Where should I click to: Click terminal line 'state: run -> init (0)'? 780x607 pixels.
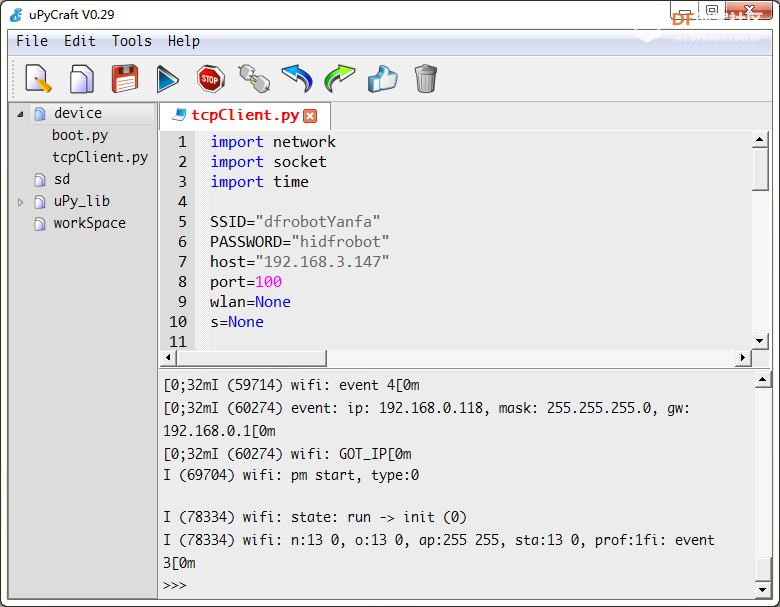[x=315, y=517]
